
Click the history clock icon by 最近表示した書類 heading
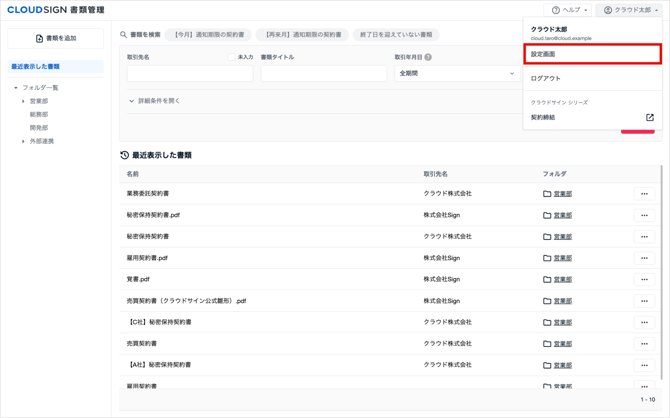124,155
